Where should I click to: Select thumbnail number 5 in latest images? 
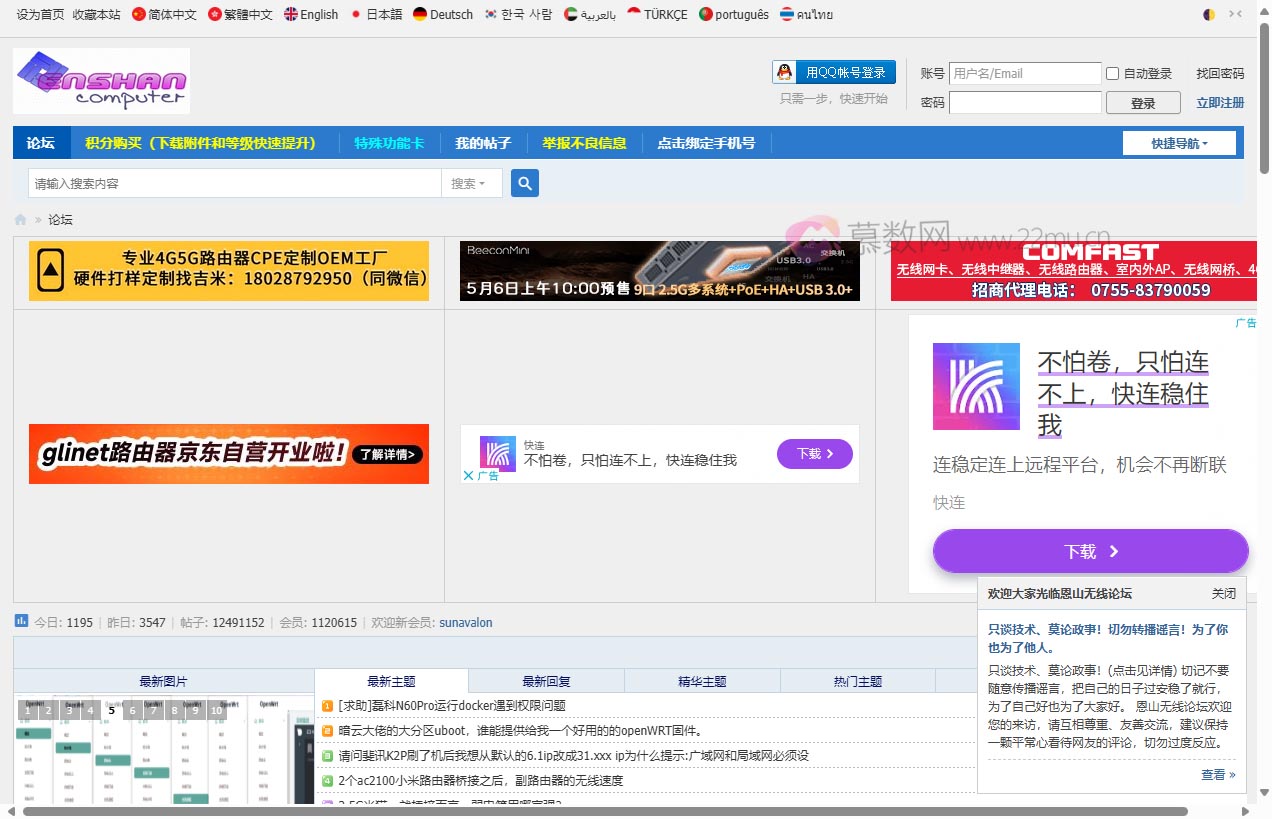pyautogui.click(x=111, y=710)
